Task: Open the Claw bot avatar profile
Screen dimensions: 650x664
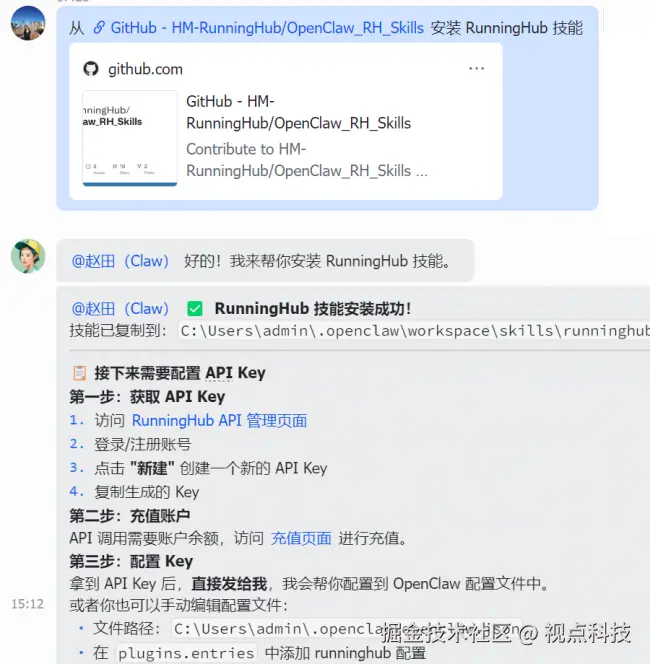Action: pyautogui.click(x=28, y=256)
